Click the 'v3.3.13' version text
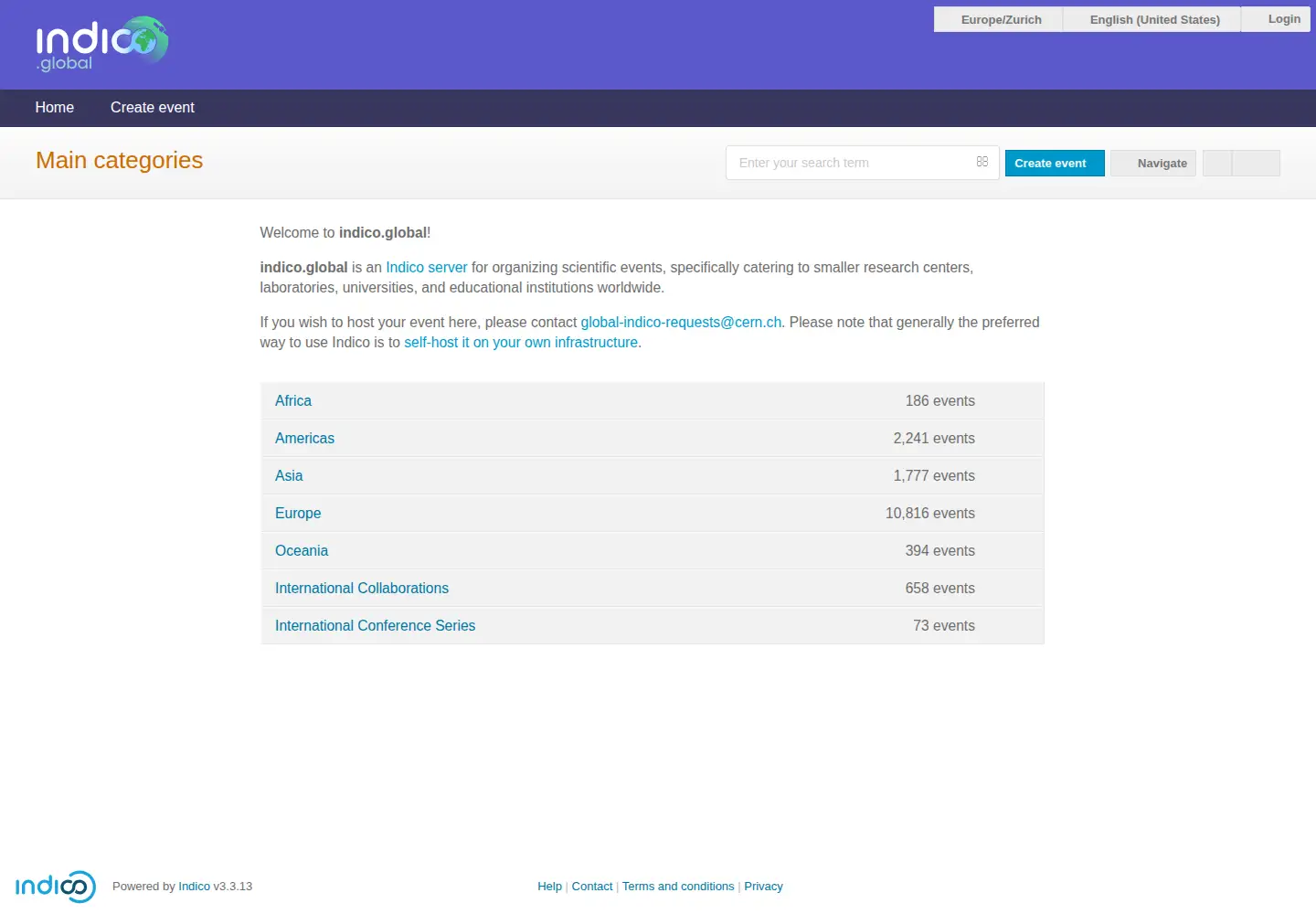 click(233, 887)
